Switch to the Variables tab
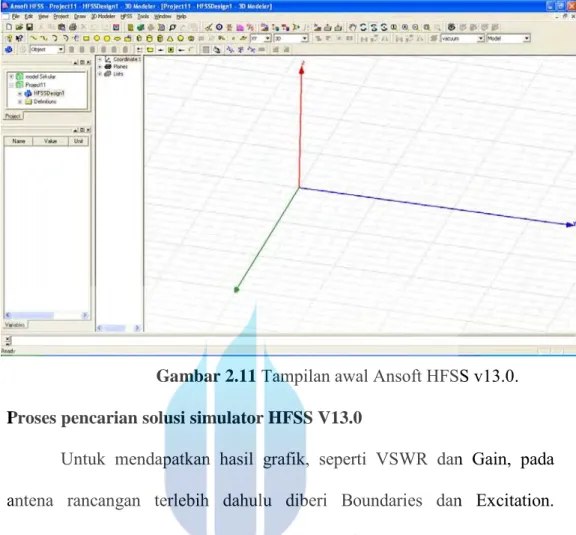This screenshot has width=576, height=535. (15, 325)
